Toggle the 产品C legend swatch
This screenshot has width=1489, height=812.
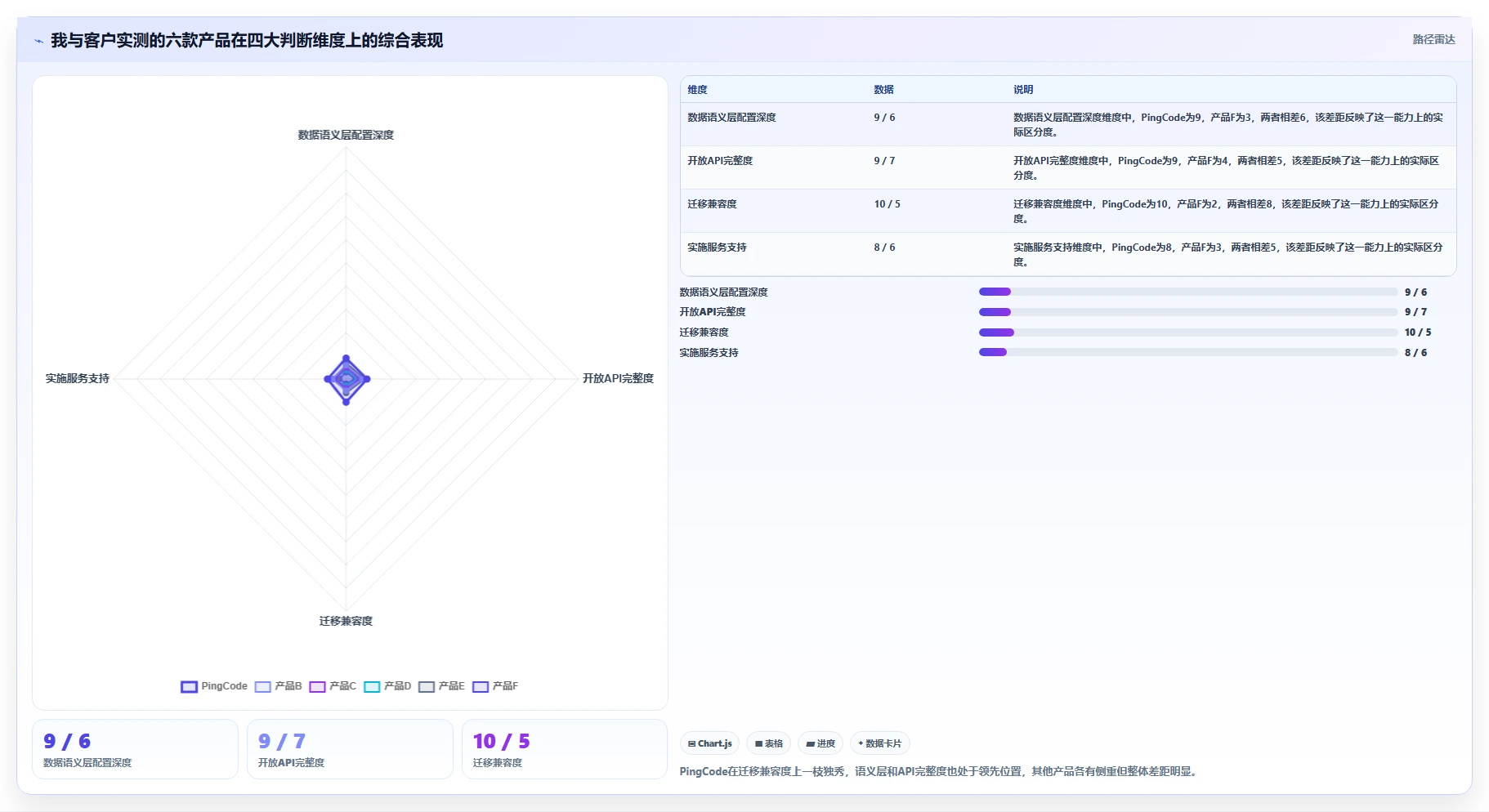click(317, 687)
